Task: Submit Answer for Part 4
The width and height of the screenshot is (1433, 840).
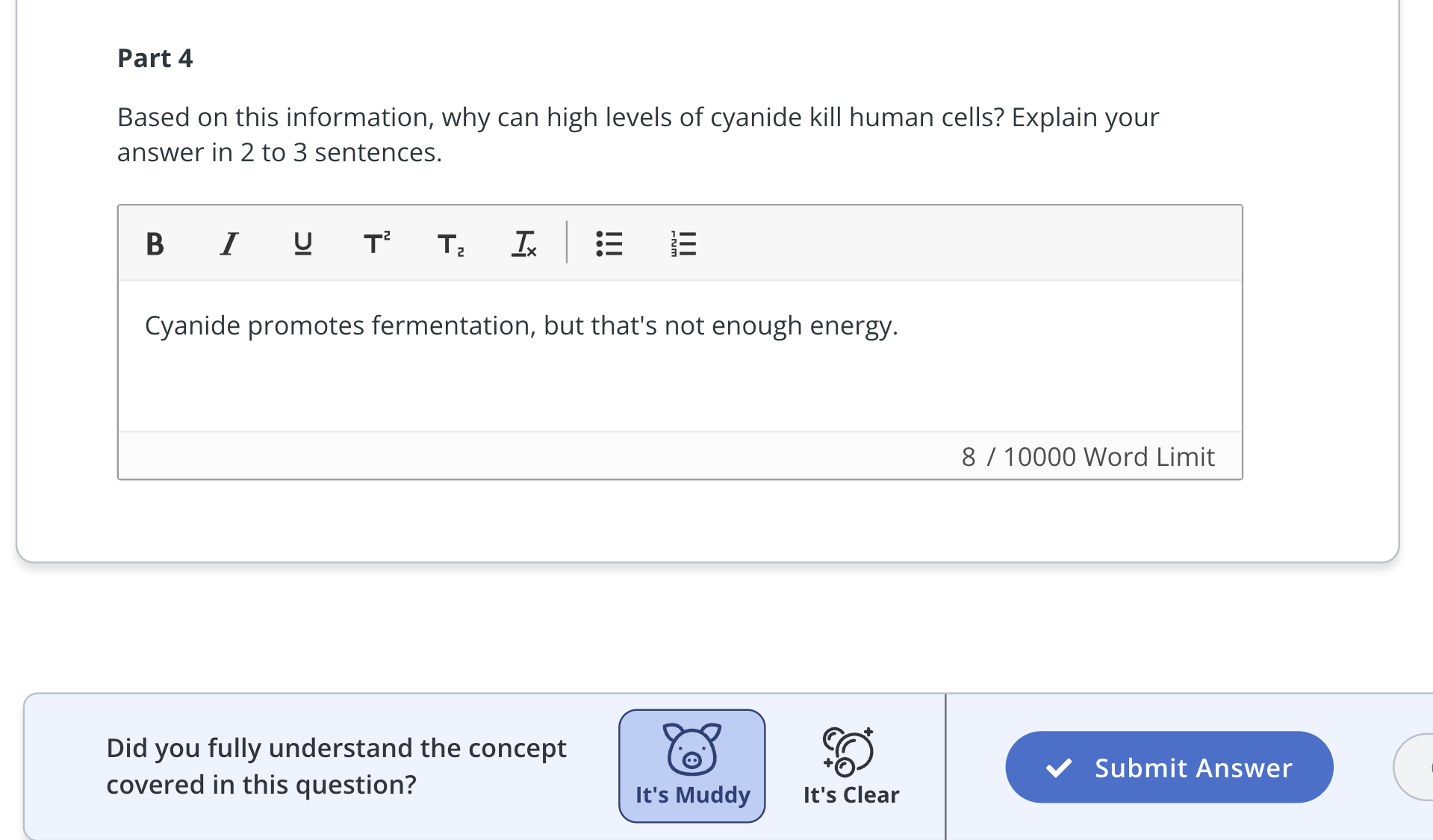Action: click(x=1169, y=767)
